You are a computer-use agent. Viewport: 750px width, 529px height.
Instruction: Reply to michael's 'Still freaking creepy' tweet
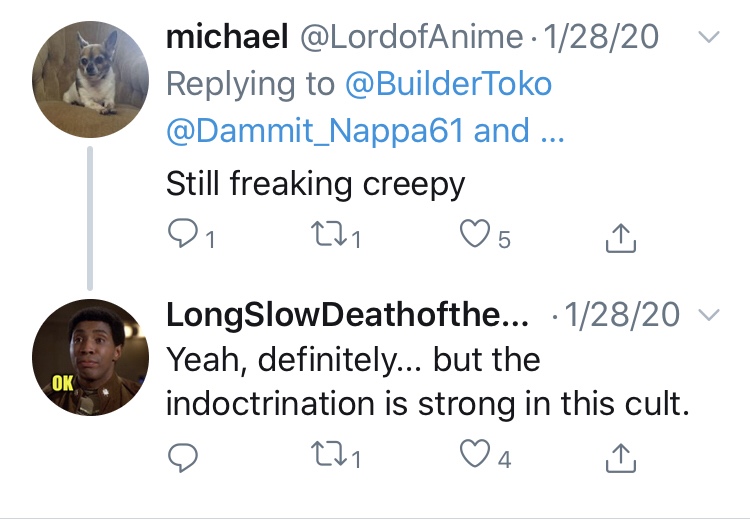183,233
